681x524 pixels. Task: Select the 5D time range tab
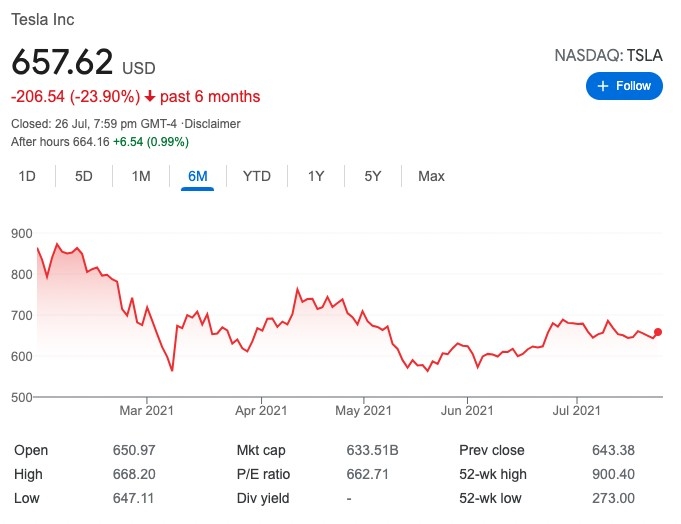click(x=84, y=176)
